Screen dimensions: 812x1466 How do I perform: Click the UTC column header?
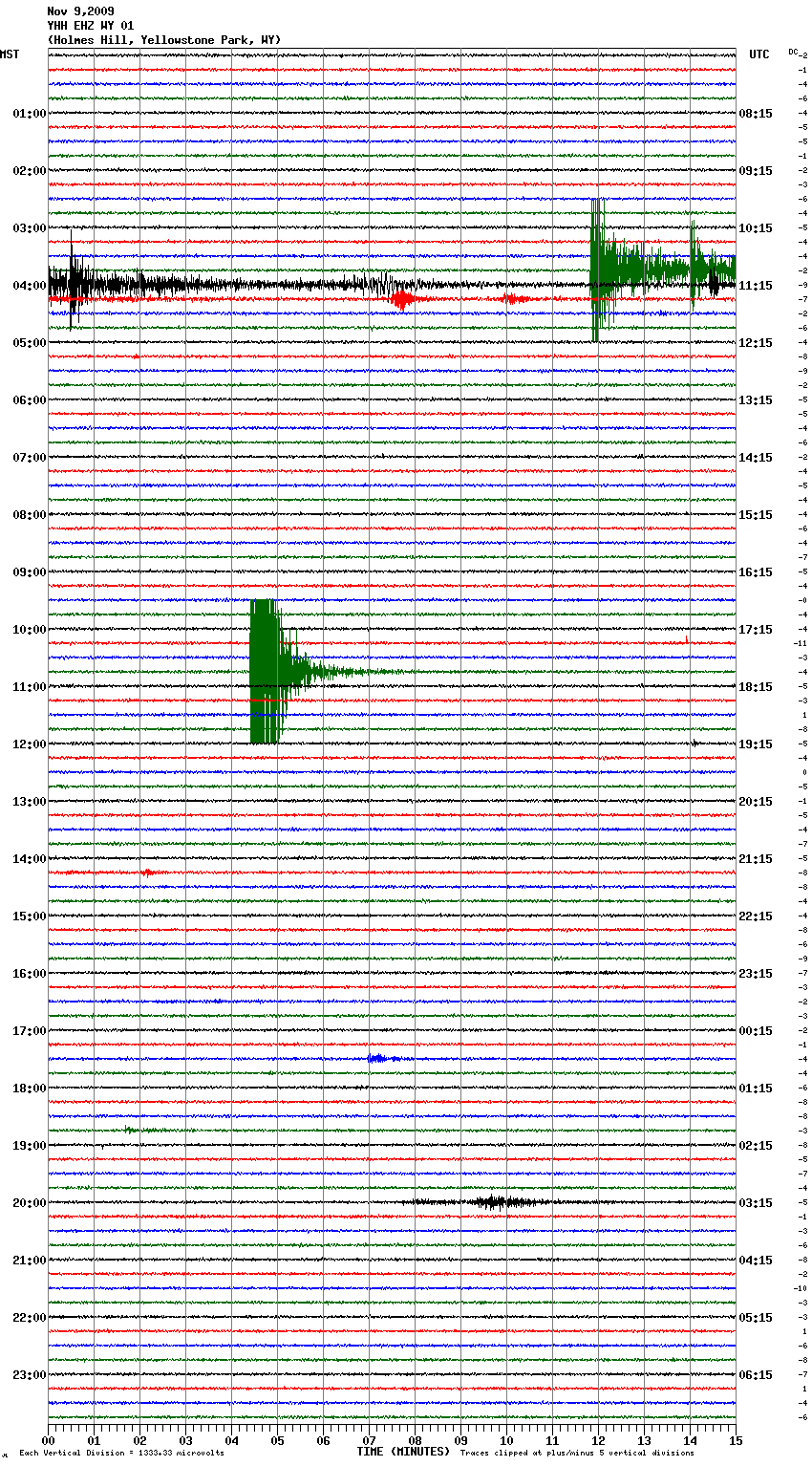tap(759, 54)
